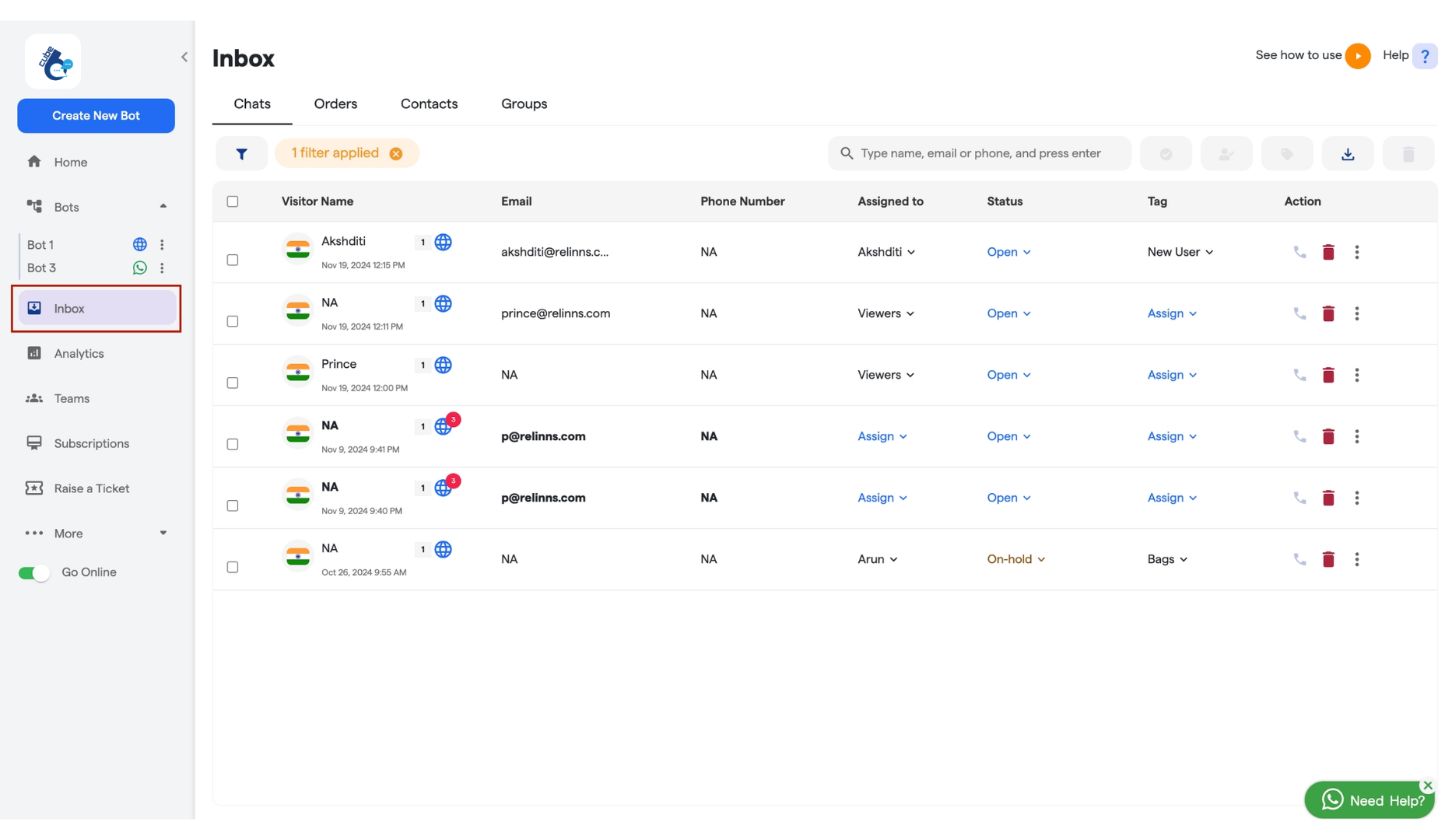1452x840 pixels.
Task: Open the Contacts tab
Action: point(429,103)
